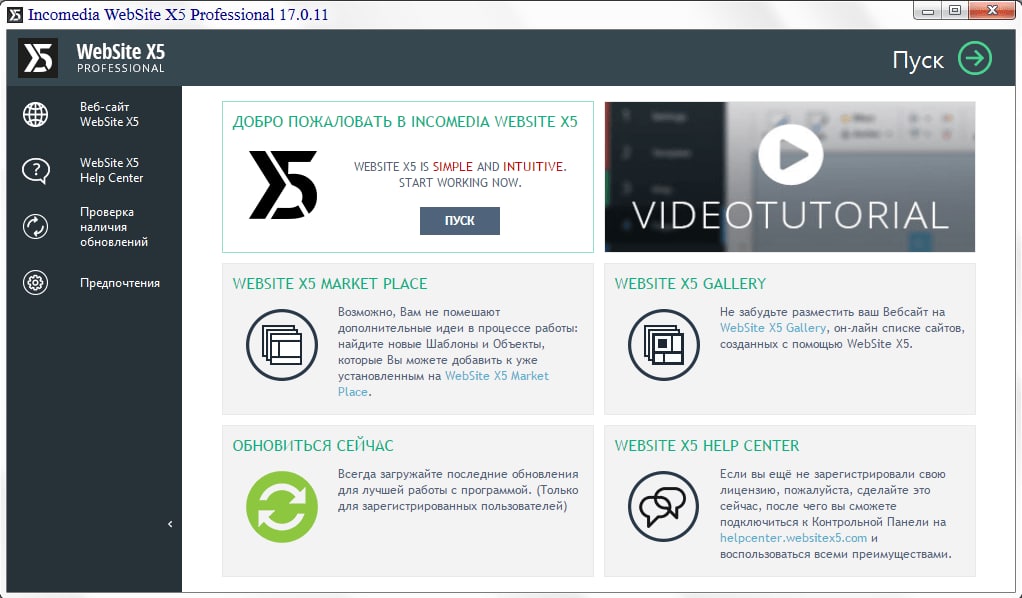Click the question bubble Help Center sidebar icon
The width and height of the screenshot is (1022, 598).
pos(35,171)
